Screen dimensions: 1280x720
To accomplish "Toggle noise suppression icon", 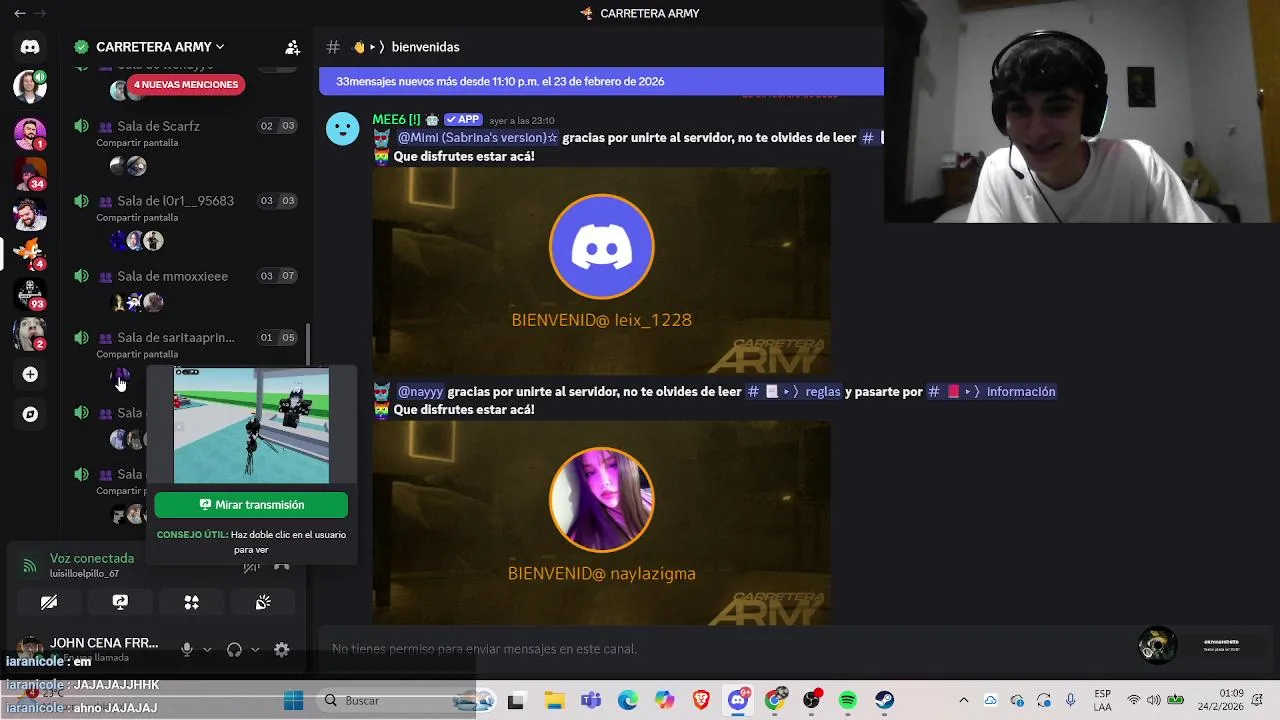I will point(251,566).
